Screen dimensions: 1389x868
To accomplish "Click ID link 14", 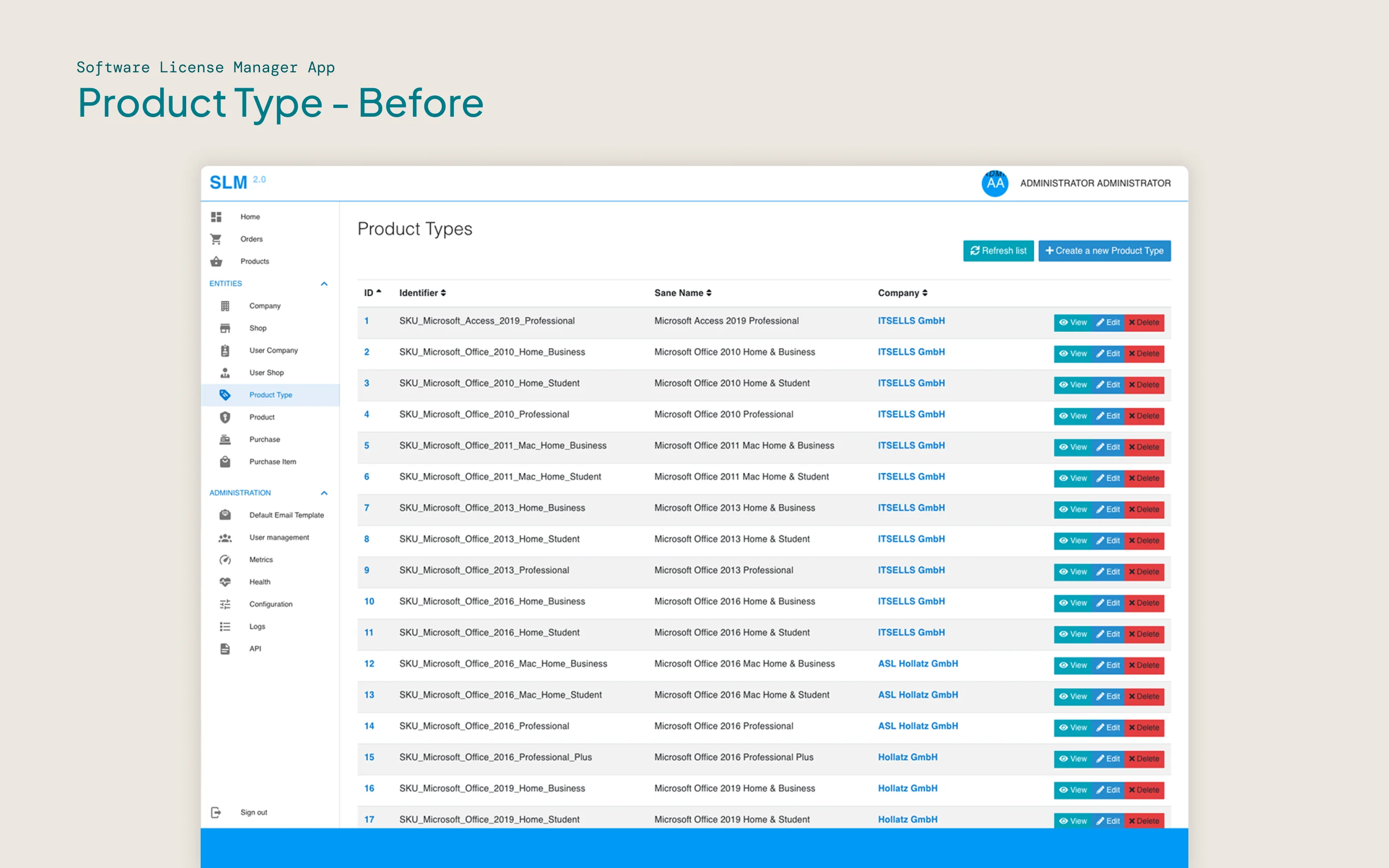I will coord(369,726).
